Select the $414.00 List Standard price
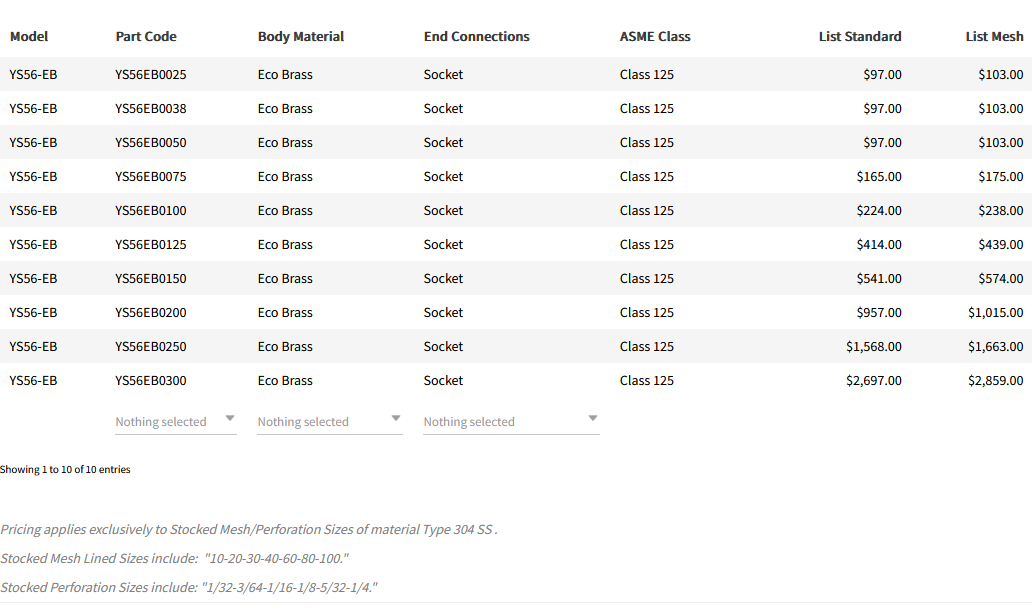 pyautogui.click(x=879, y=245)
